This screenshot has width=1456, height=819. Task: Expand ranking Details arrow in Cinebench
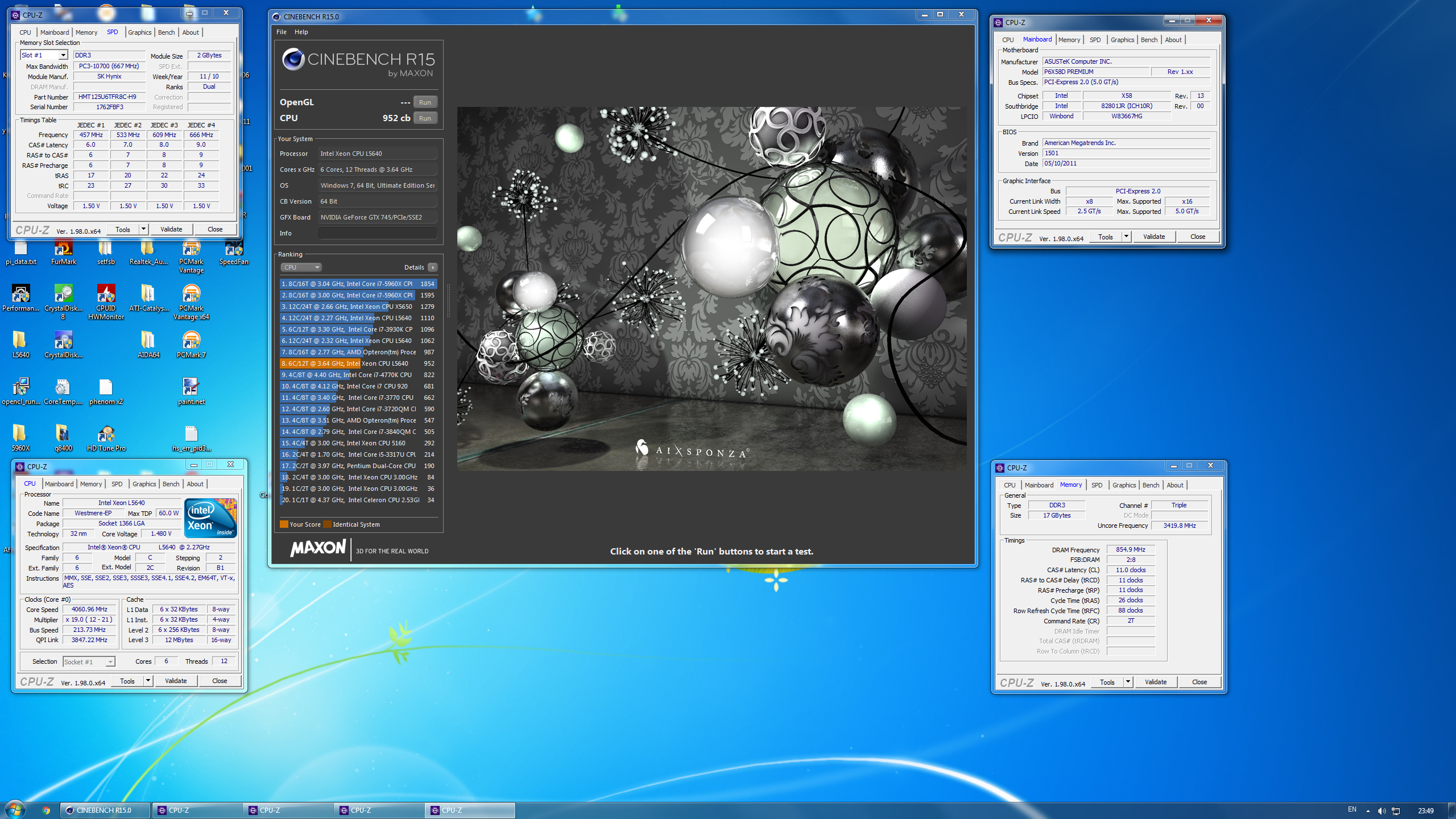[433, 267]
